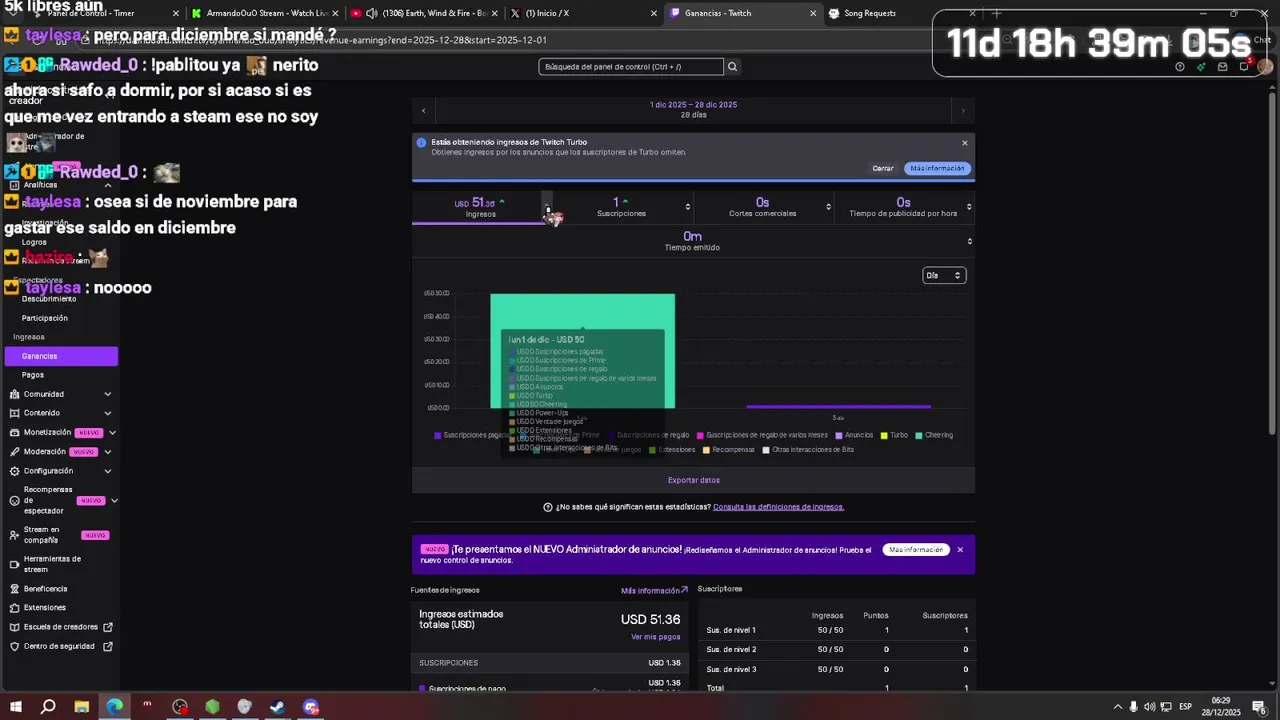The image size is (1280, 720).
Task: Open Cortes comerciales metric selector arrows
Action: coord(828,207)
